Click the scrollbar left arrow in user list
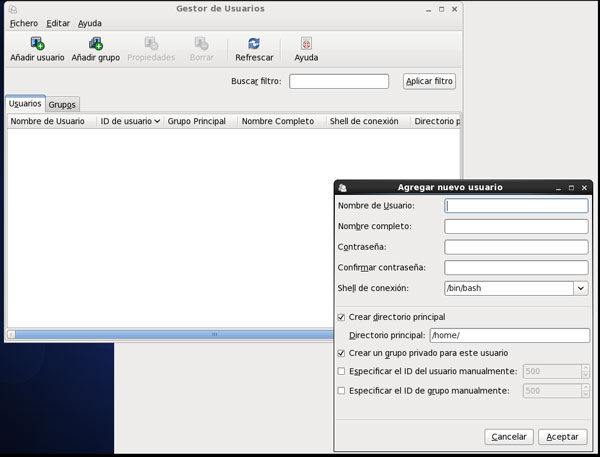Image resolution: width=600 pixels, height=457 pixels. point(11,335)
